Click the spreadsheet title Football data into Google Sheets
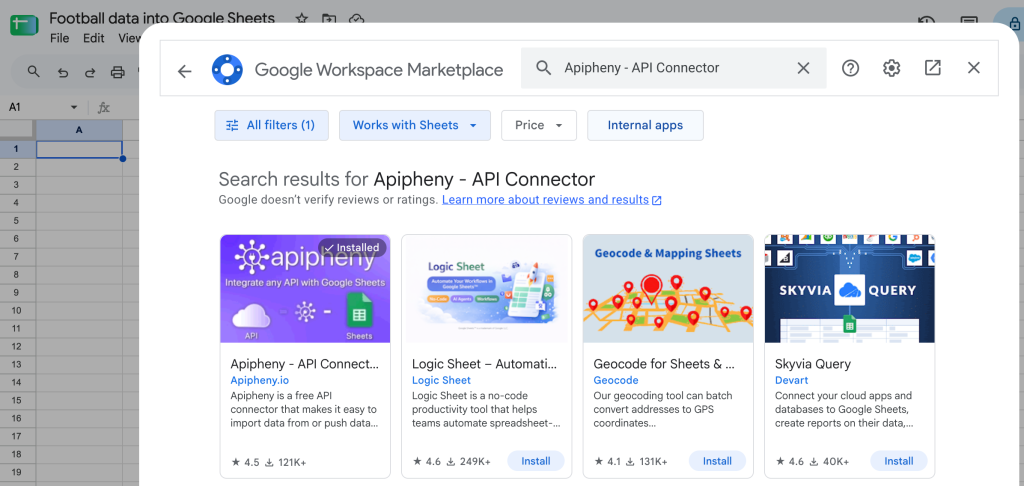Image resolution: width=1024 pixels, height=486 pixels. [162, 18]
